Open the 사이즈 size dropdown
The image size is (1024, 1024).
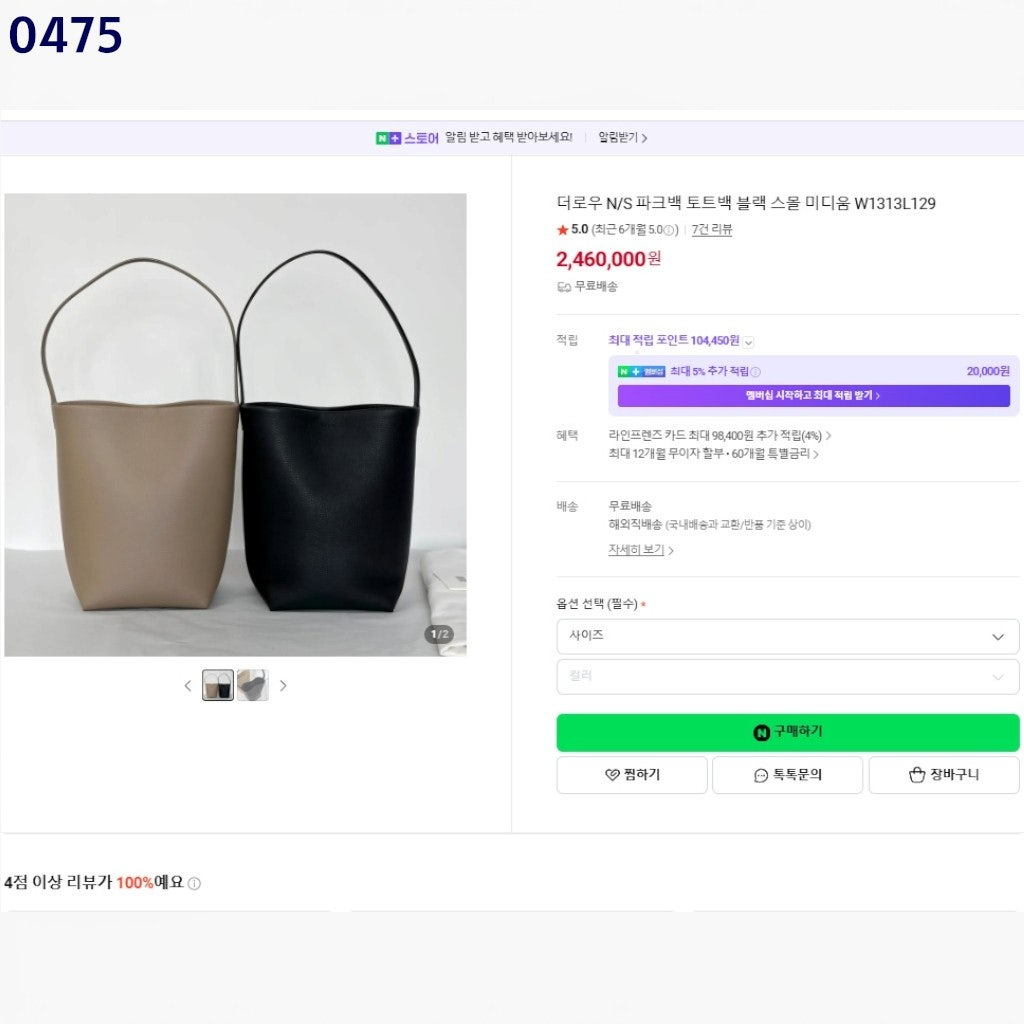787,636
